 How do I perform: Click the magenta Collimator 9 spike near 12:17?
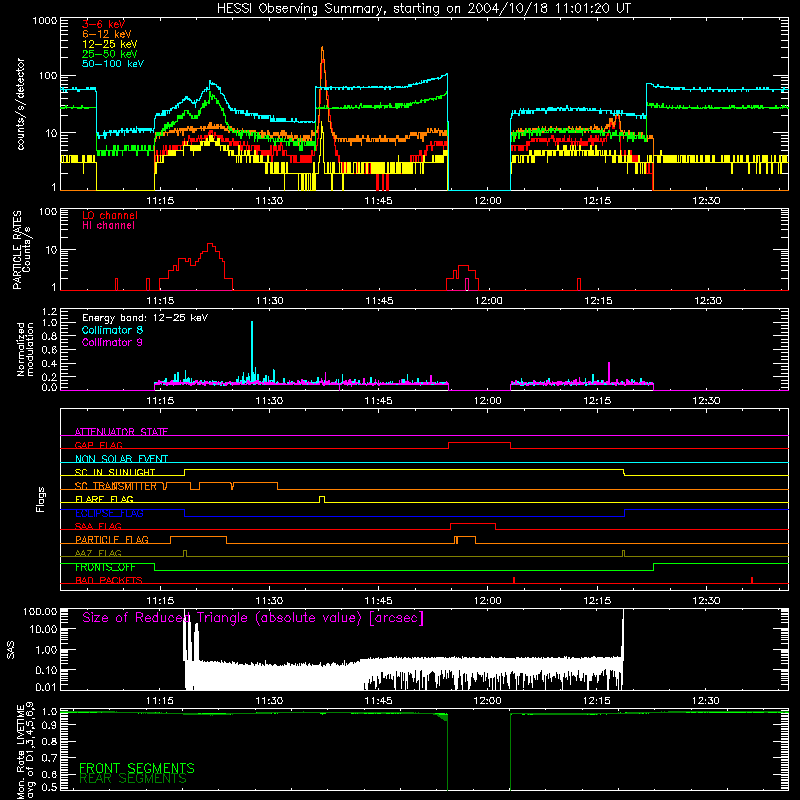(609, 371)
